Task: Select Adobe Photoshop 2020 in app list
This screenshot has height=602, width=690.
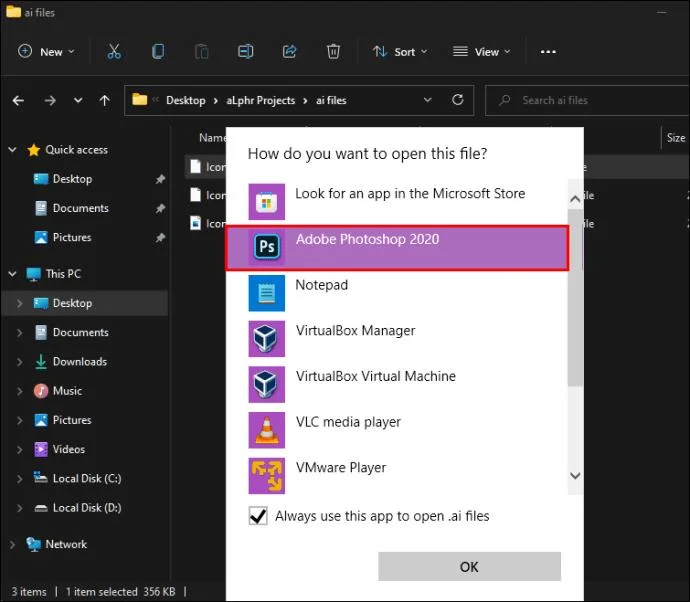Action: point(397,248)
